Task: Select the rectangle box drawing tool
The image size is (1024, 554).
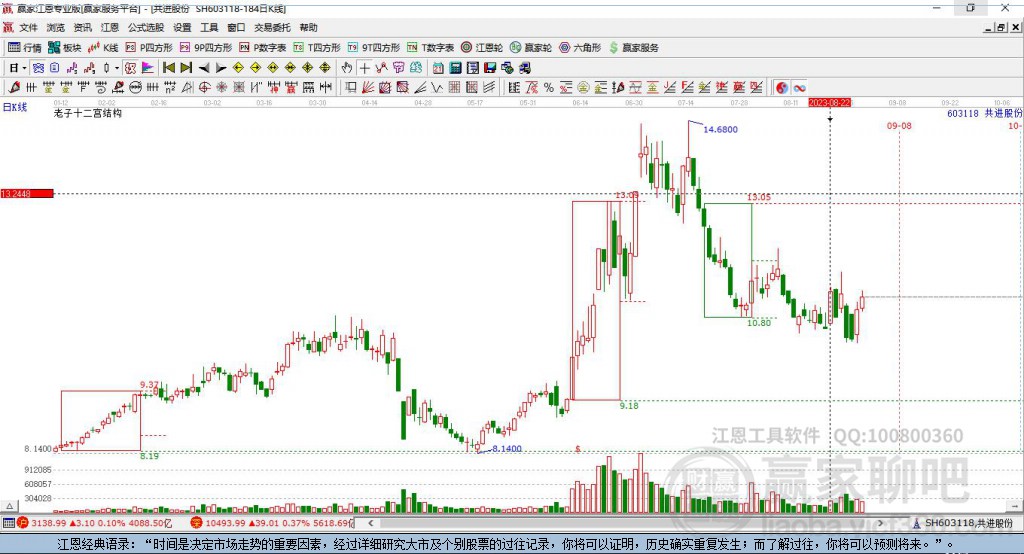Action: [351, 88]
